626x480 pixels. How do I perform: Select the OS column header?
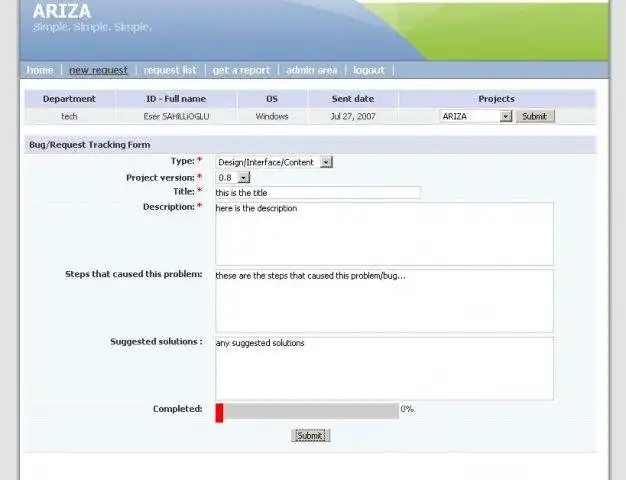coord(272,99)
